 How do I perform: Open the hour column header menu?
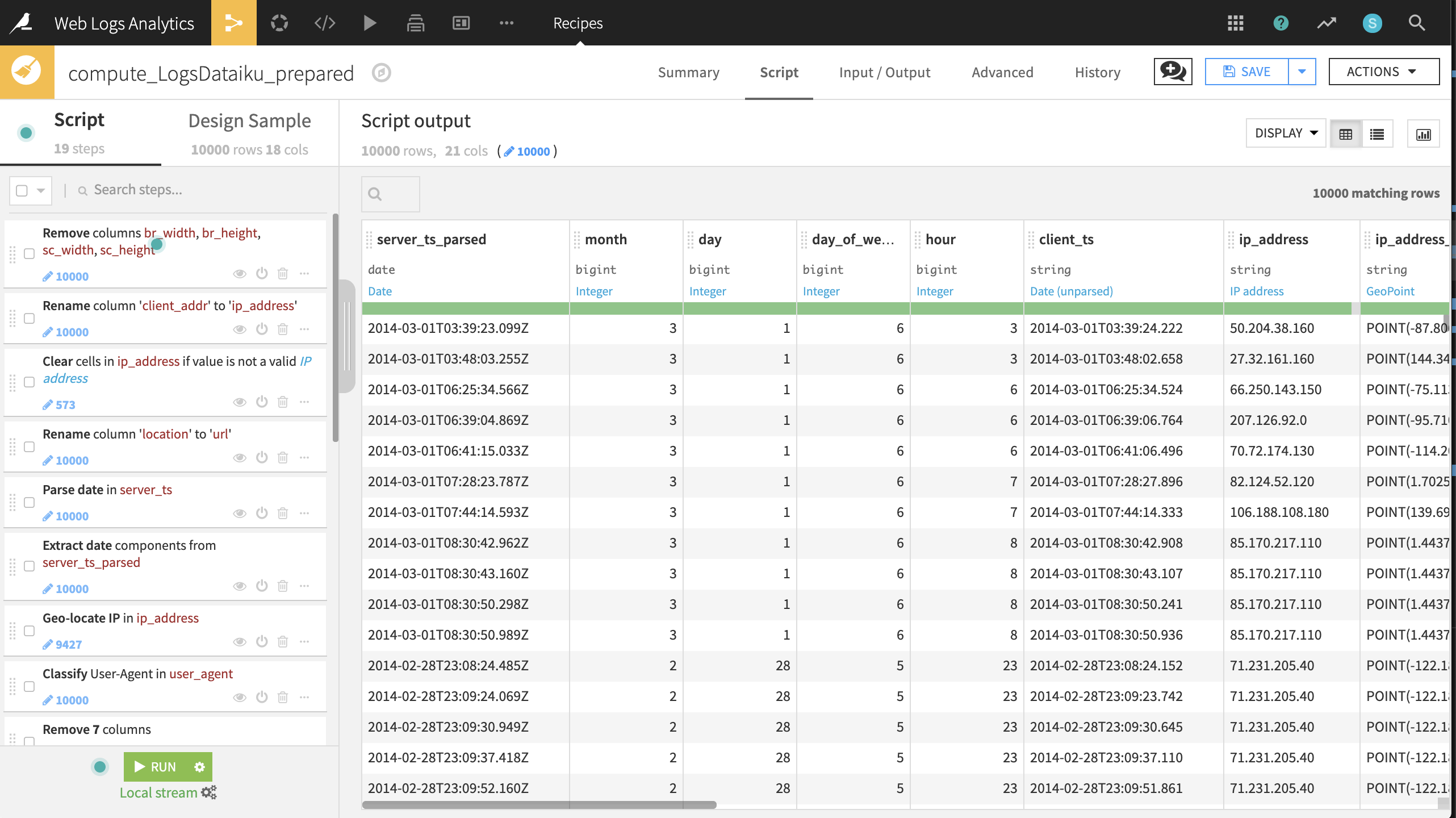pyautogui.click(x=940, y=240)
